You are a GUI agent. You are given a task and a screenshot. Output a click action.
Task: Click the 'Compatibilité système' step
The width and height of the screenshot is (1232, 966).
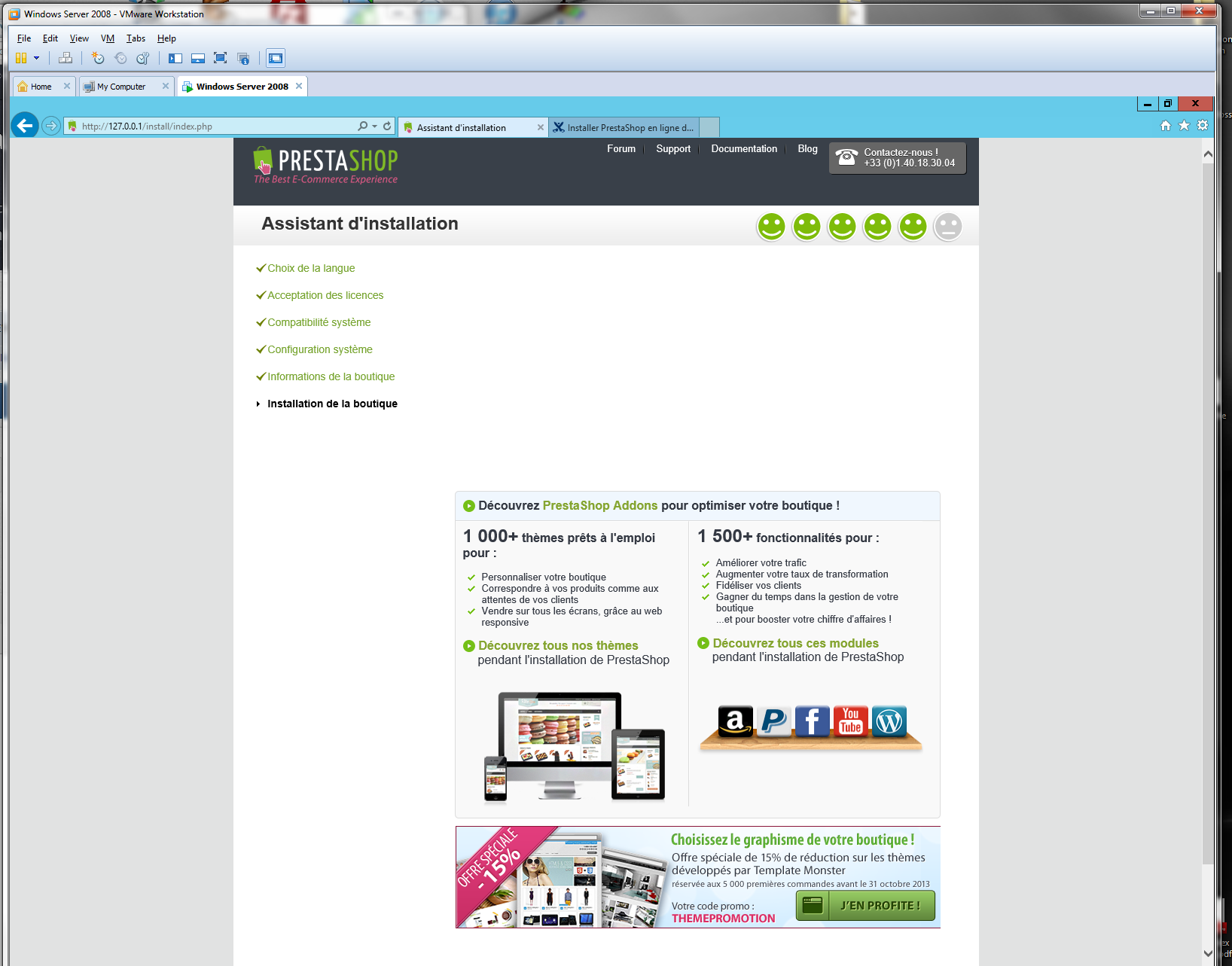click(x=319, y=322)
